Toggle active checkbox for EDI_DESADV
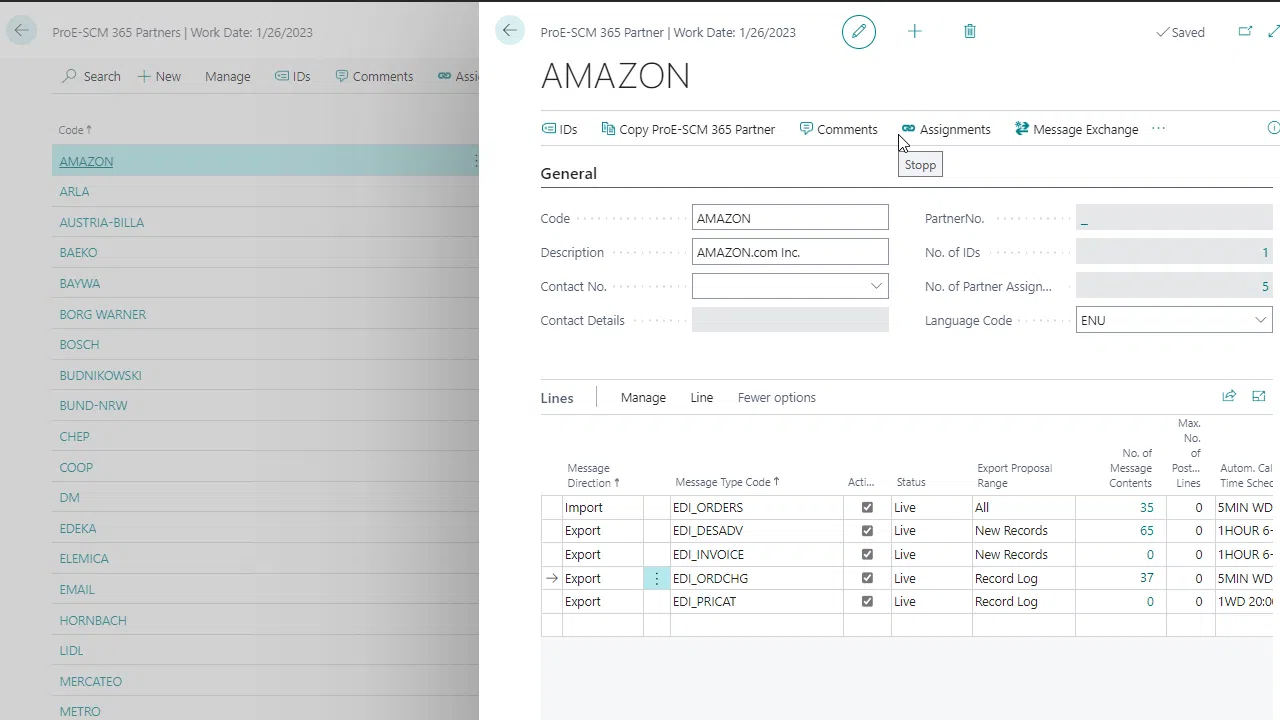 (x=867, y=531)
